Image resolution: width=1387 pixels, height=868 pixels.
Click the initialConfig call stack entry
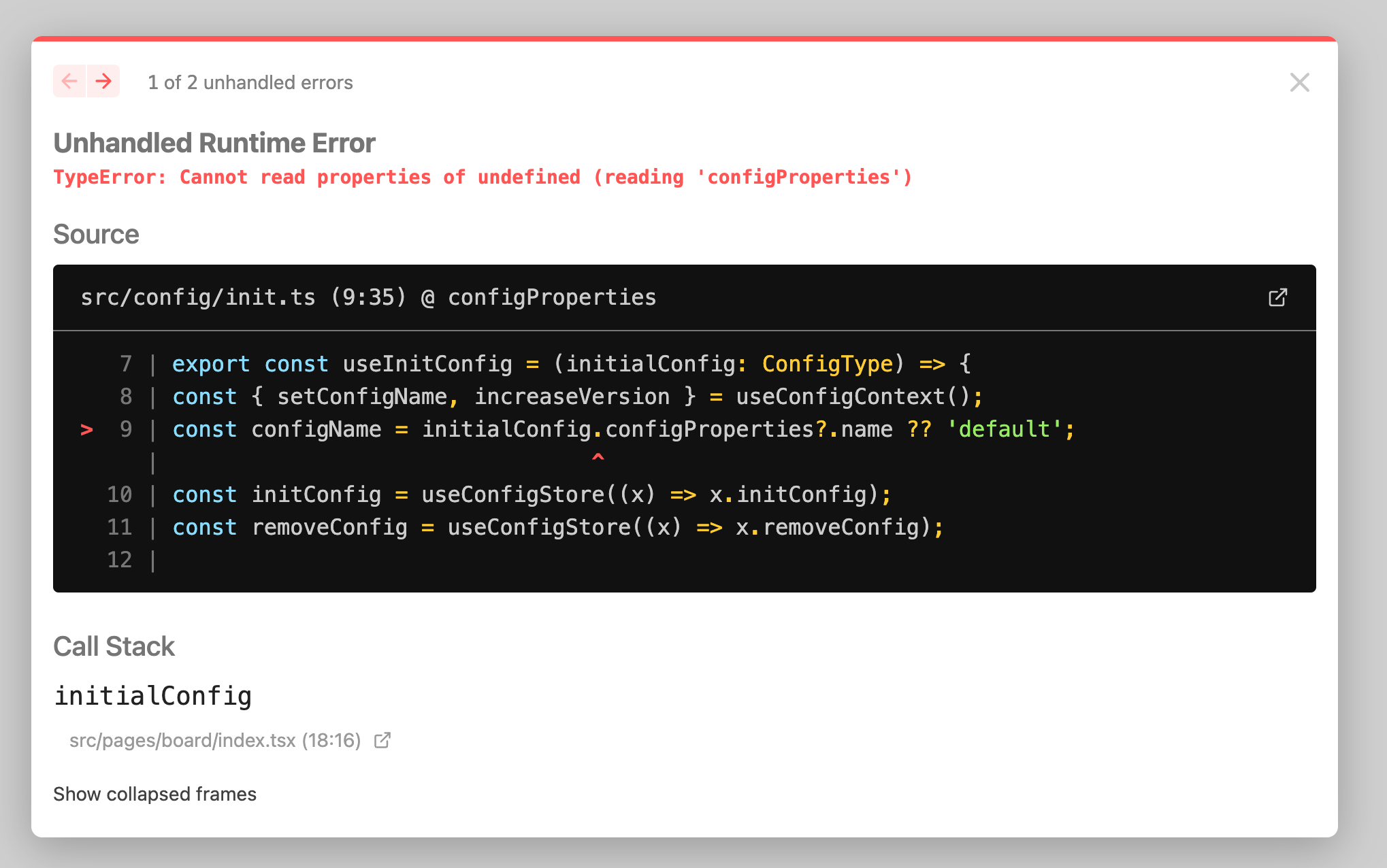[153, 696]
